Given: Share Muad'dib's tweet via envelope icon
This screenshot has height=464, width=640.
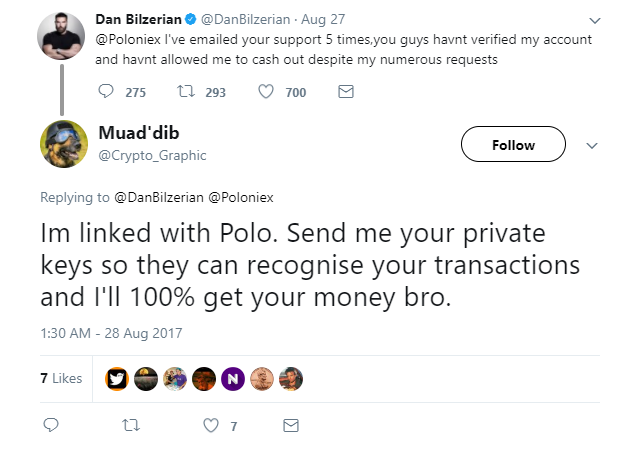Looking at the screenshot, I should click(x=291, y=425).
